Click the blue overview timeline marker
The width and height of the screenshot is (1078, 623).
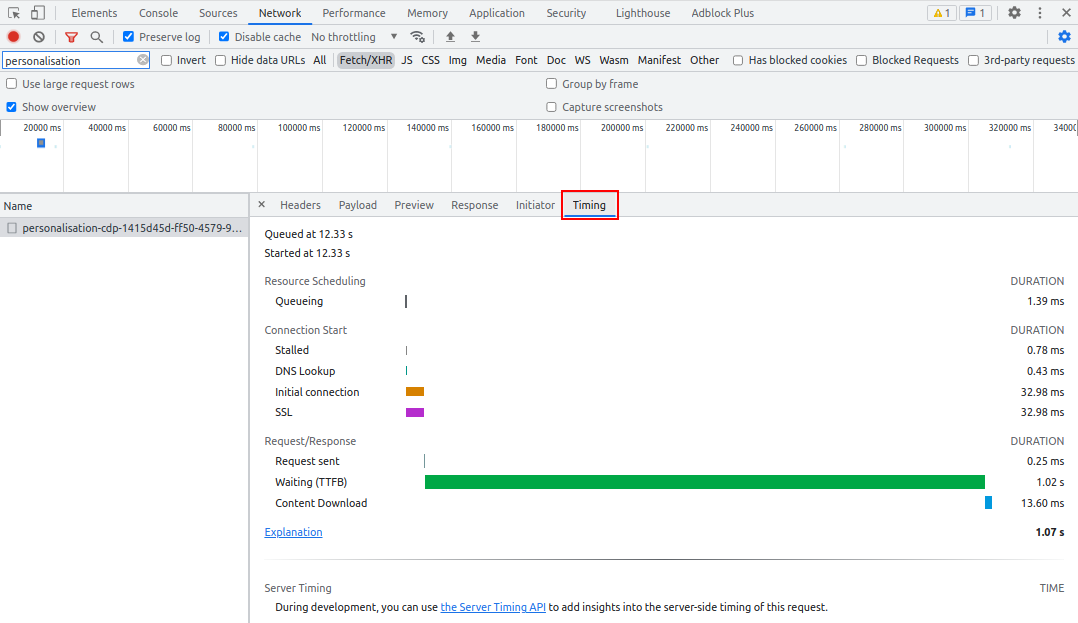41,143
